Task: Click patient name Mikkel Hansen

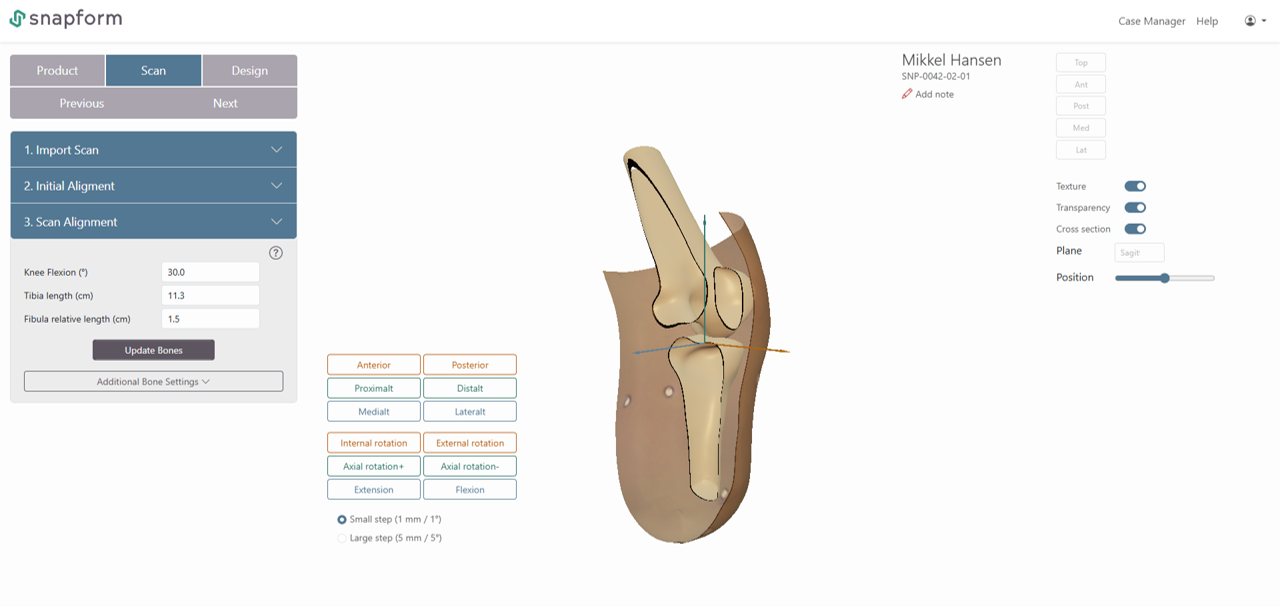Action: click(x=951, y=60)
